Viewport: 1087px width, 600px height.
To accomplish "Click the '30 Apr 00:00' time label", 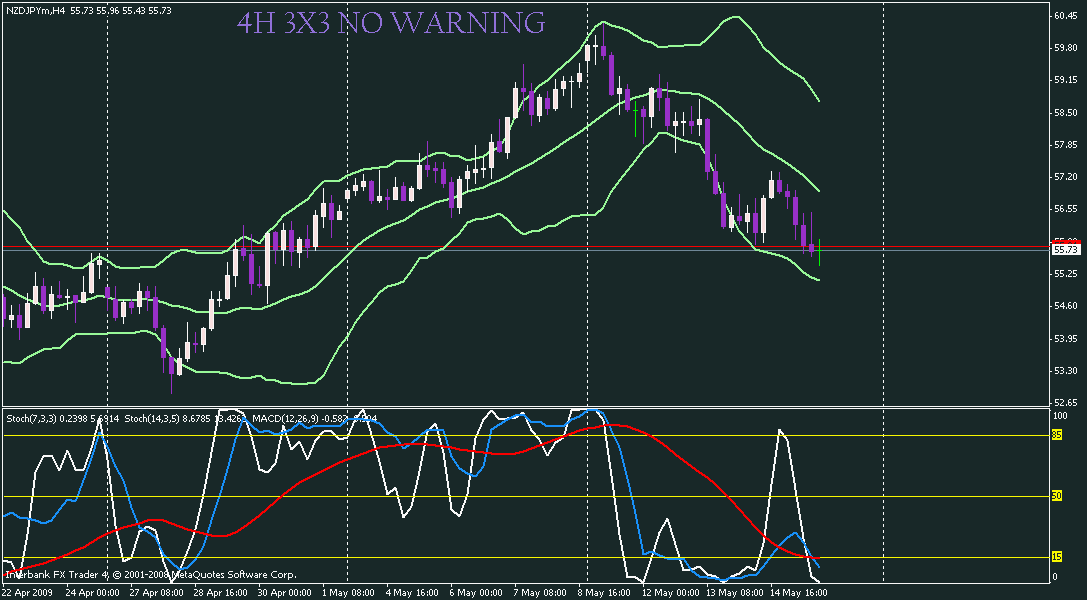I will tap(285, 593).
